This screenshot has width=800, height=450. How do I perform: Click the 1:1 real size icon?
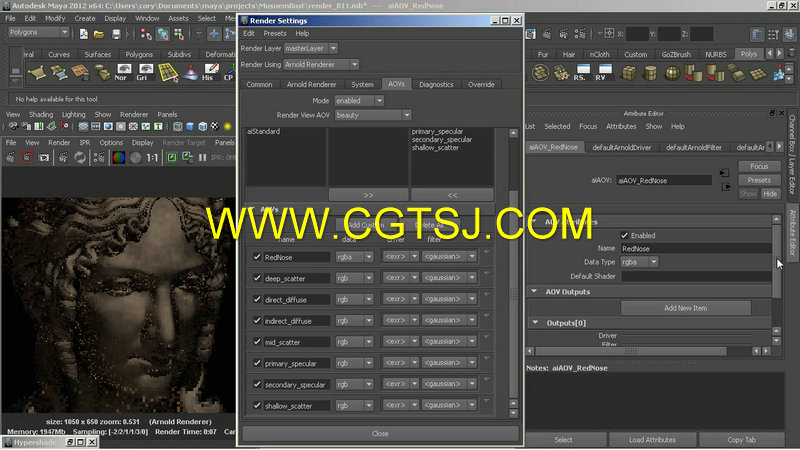[152, 158]
